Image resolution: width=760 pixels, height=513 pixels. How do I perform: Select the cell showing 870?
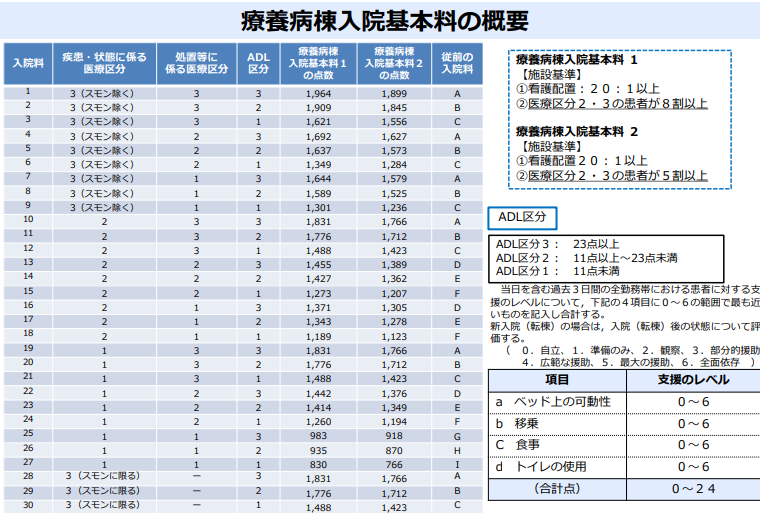(x=394, y=451)
